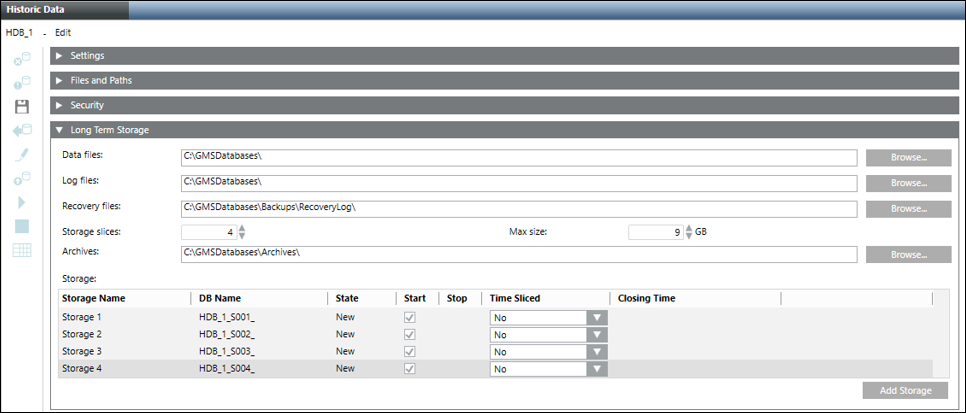Click the Recovery files path field
This screenshot has height=413, width=966.
[518, 208]
